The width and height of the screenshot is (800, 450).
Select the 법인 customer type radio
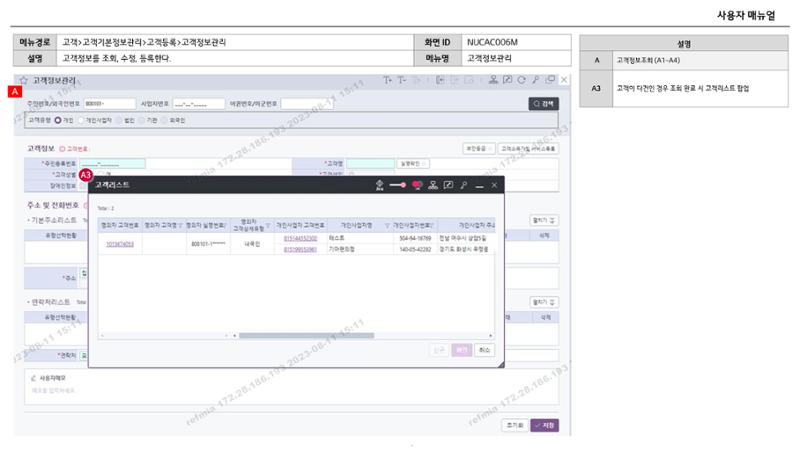click(x=119, y=120)
